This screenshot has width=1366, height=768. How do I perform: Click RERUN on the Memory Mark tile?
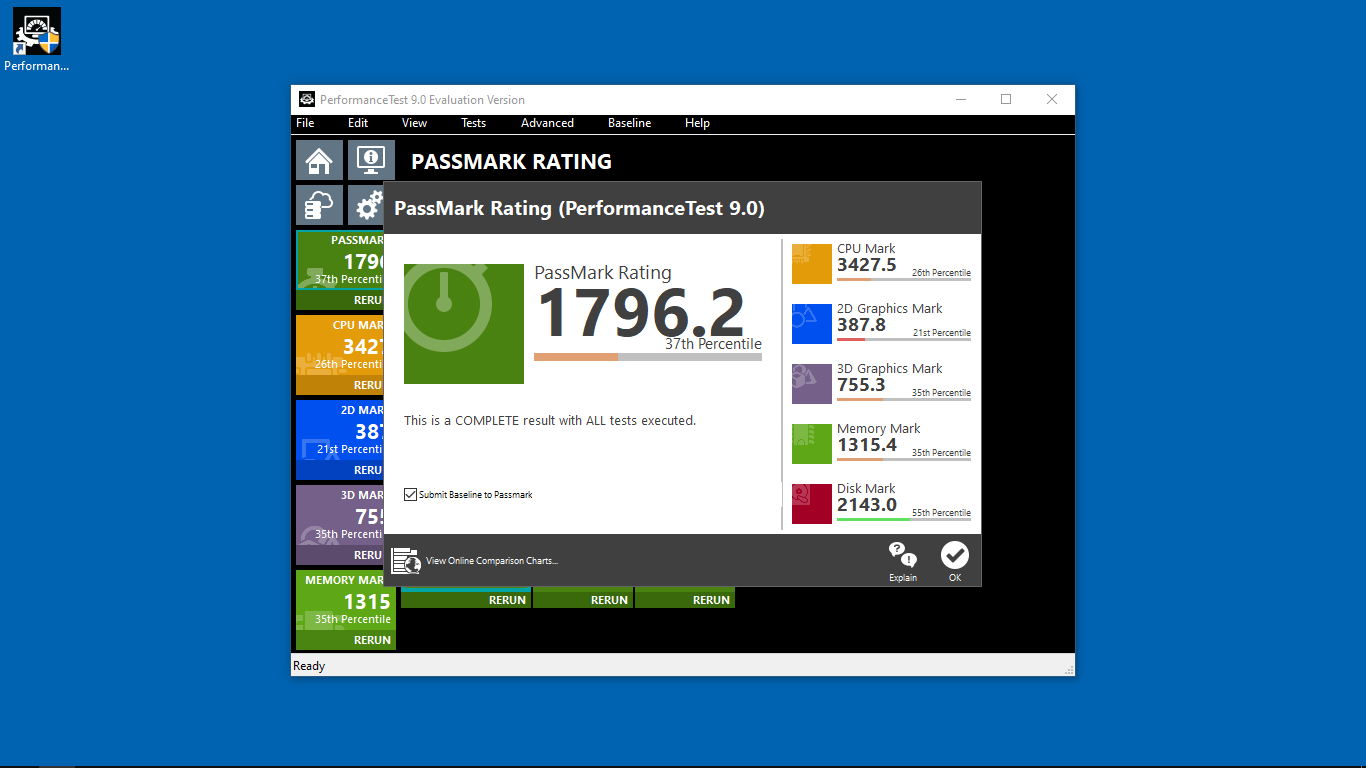[x=372, y=640]
